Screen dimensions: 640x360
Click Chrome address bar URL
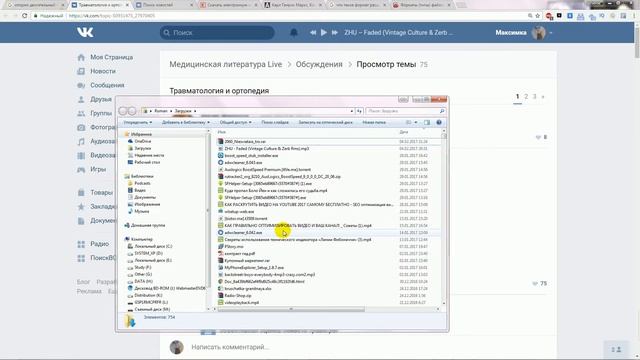point(112,16)
